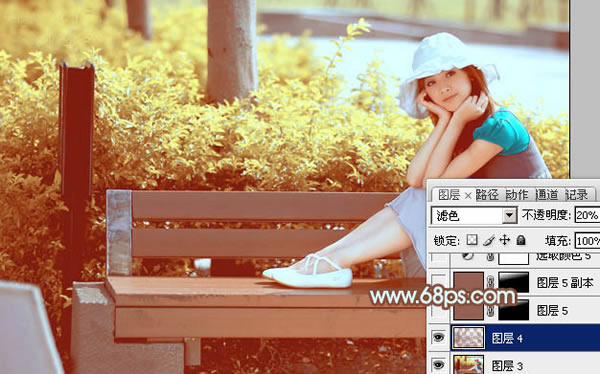Select the 图层 5 副本 layer name
The width and height of the screenshot is (600, 374).
point(565,283)
